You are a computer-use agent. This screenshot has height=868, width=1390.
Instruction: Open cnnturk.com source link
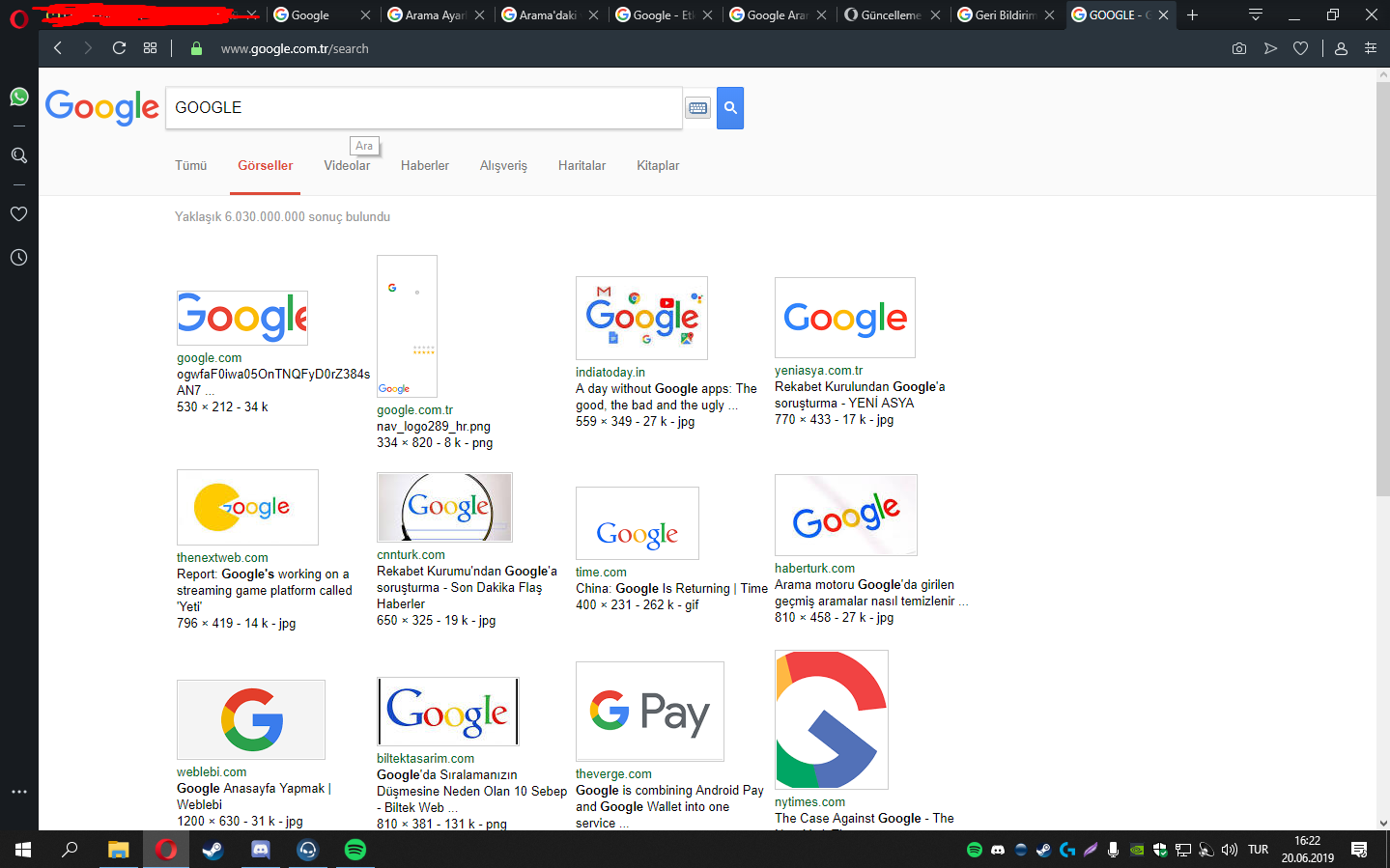click(x=411, y=555)
